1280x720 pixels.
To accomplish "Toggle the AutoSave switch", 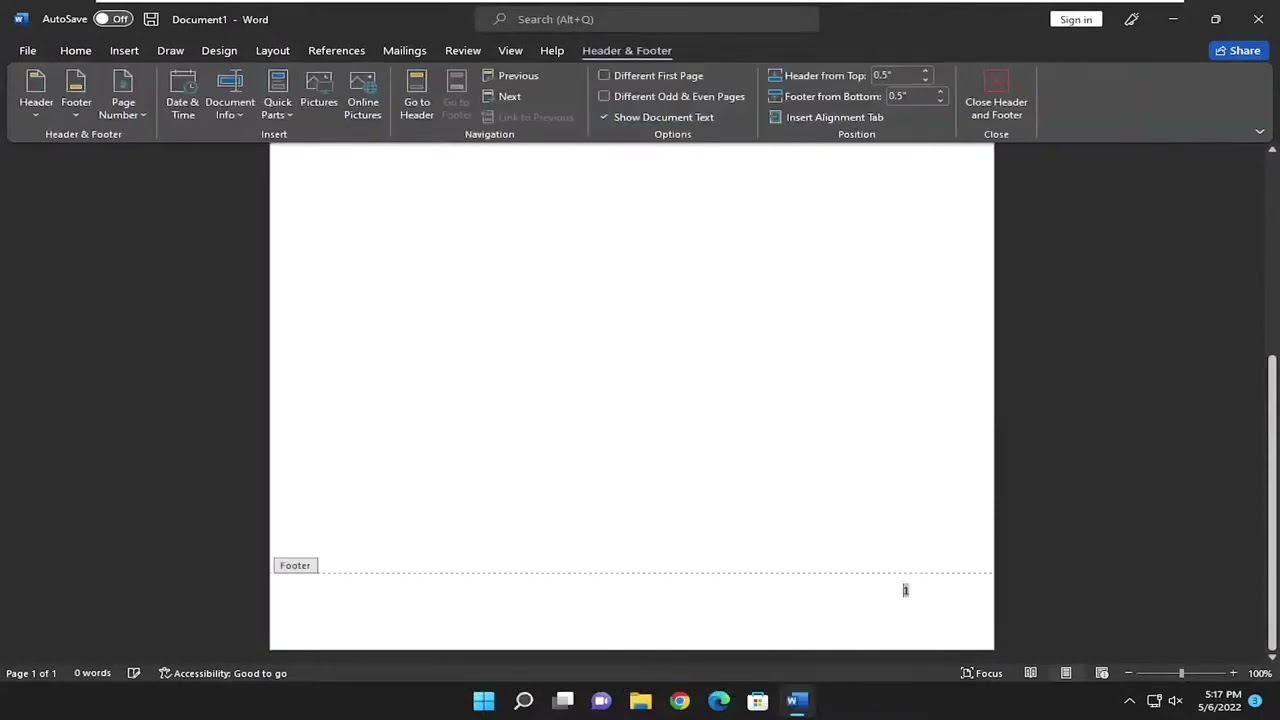I will [113, 19].
